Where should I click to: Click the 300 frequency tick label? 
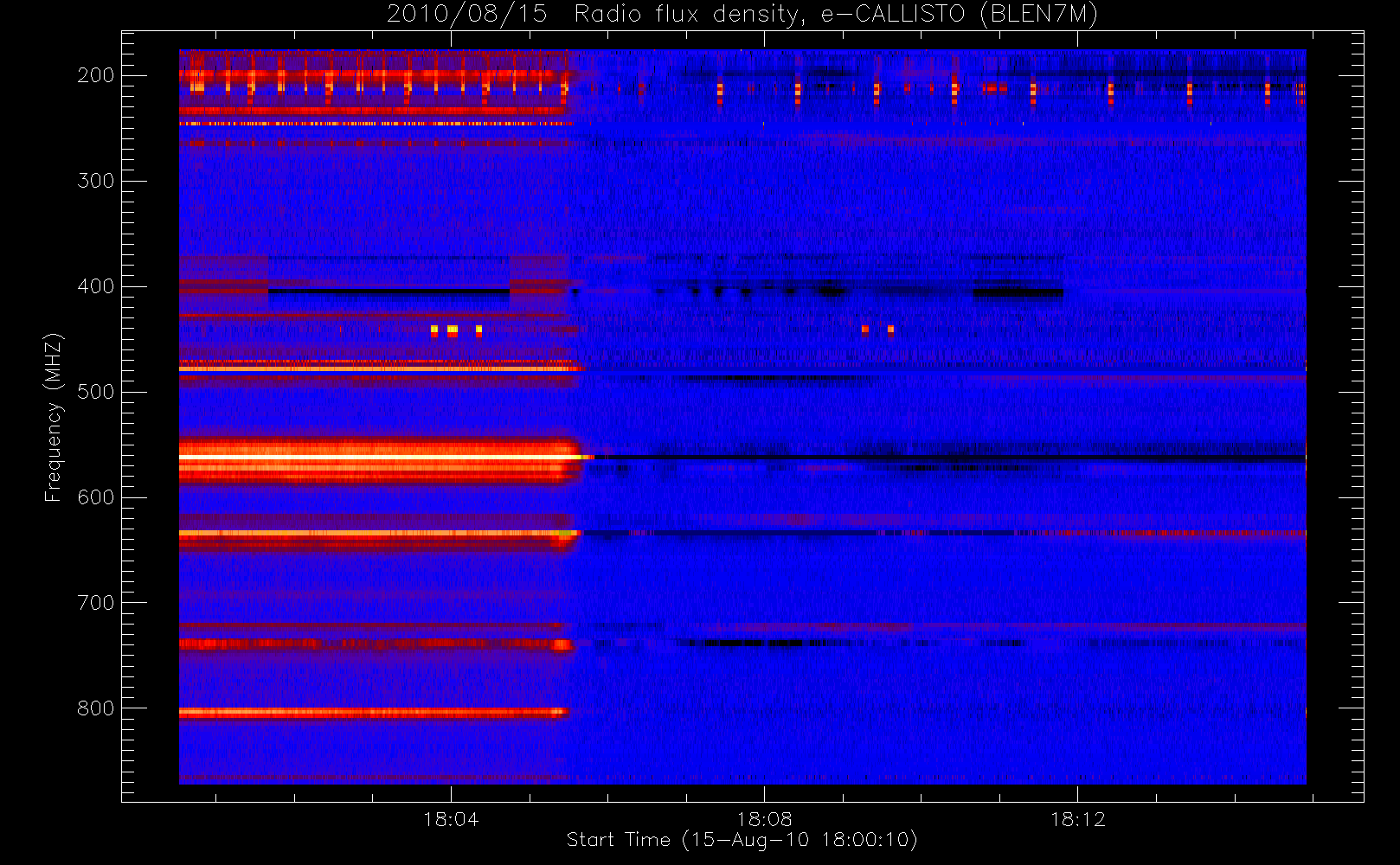[95, 181]
